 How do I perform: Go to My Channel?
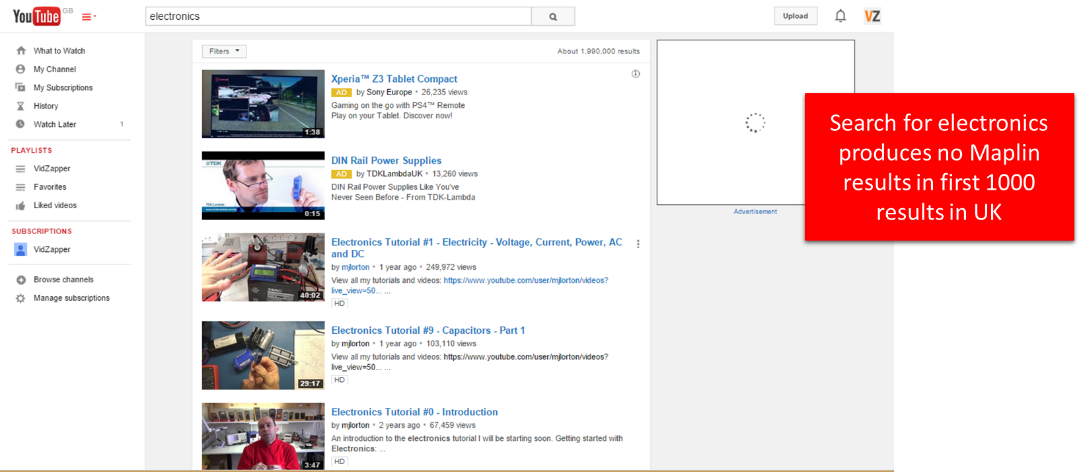tap(54, 70)
